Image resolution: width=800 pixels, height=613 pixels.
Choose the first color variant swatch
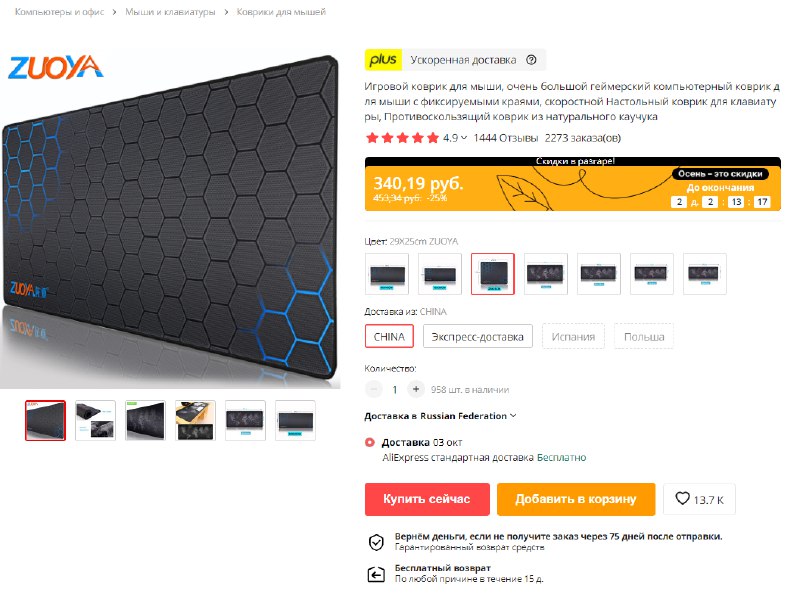tap(387, 274)
